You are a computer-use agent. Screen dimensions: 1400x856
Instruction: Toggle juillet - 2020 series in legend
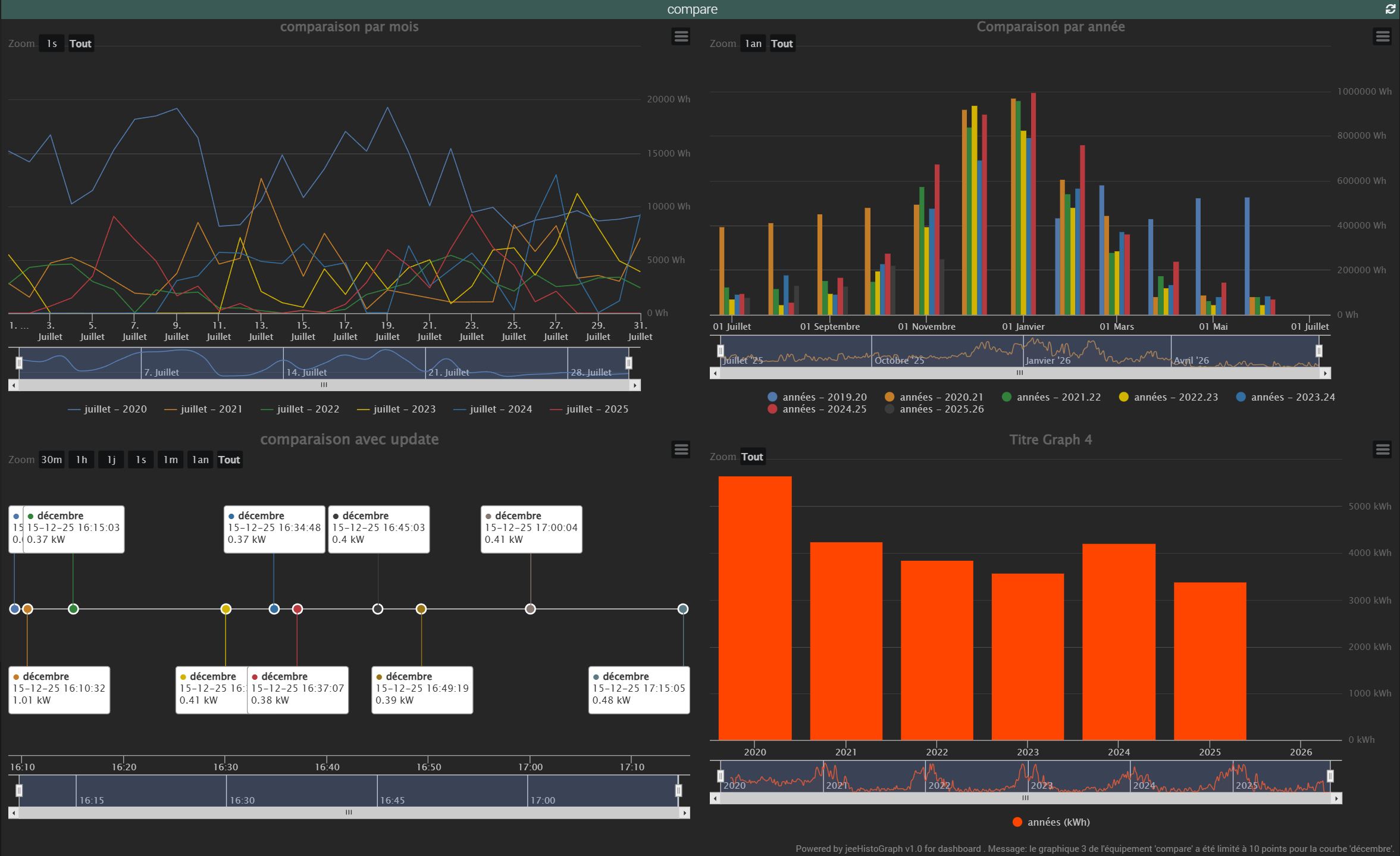coord(115,409)
